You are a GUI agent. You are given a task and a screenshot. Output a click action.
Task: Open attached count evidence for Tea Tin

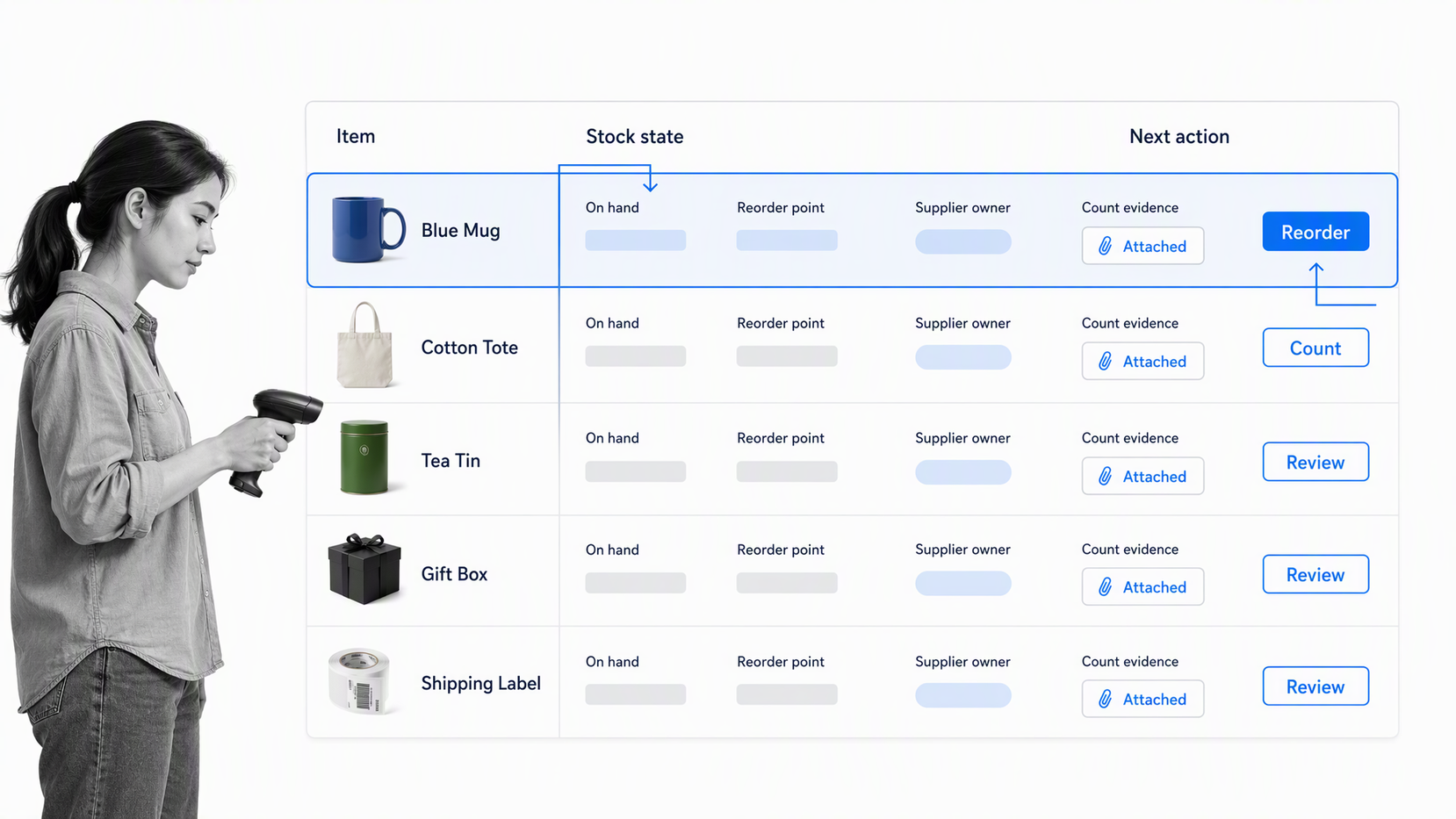click(x=1142, y=476)
